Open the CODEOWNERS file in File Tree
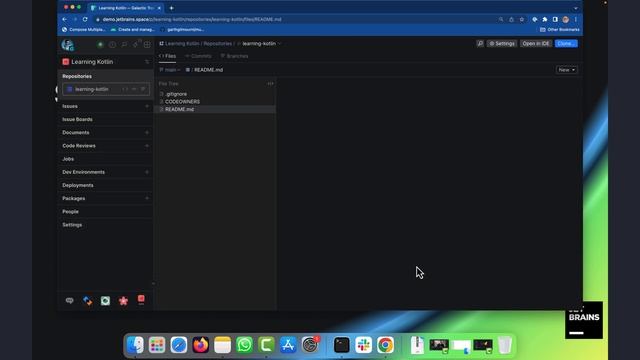This screenshot has width=640, height=360. coord(182,102)
